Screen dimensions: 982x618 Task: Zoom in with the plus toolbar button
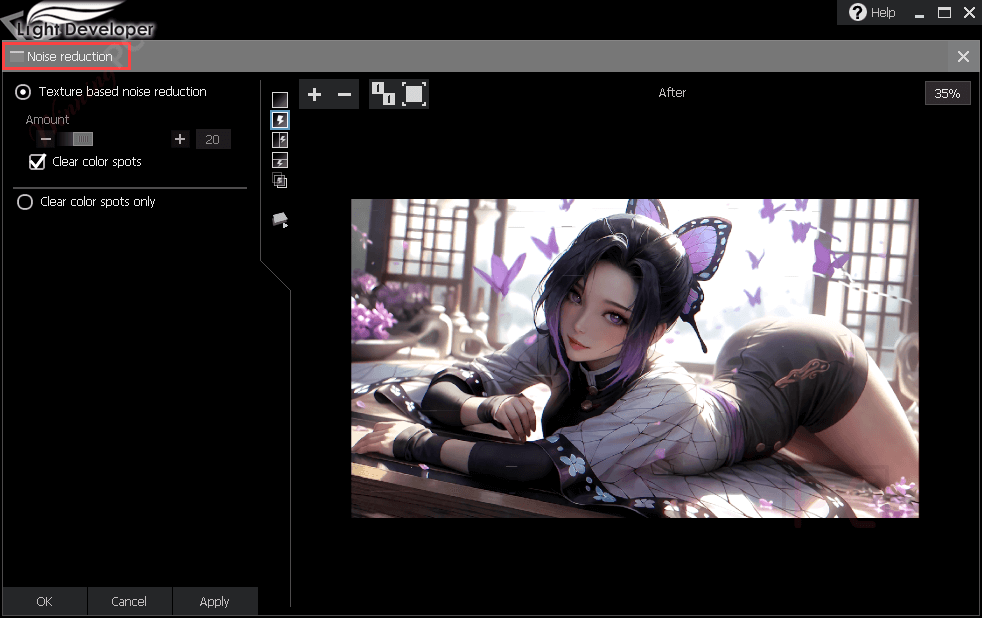click(314, 95)
